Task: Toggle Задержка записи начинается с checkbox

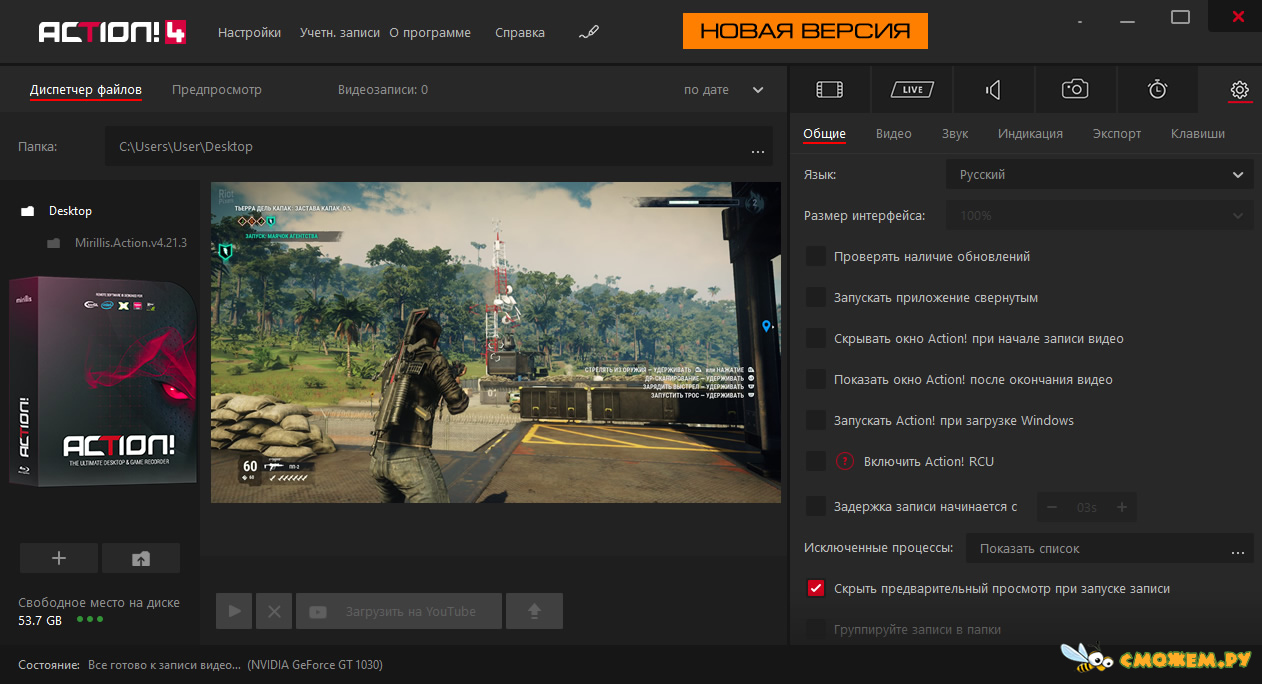Action: tap(816, 506)
